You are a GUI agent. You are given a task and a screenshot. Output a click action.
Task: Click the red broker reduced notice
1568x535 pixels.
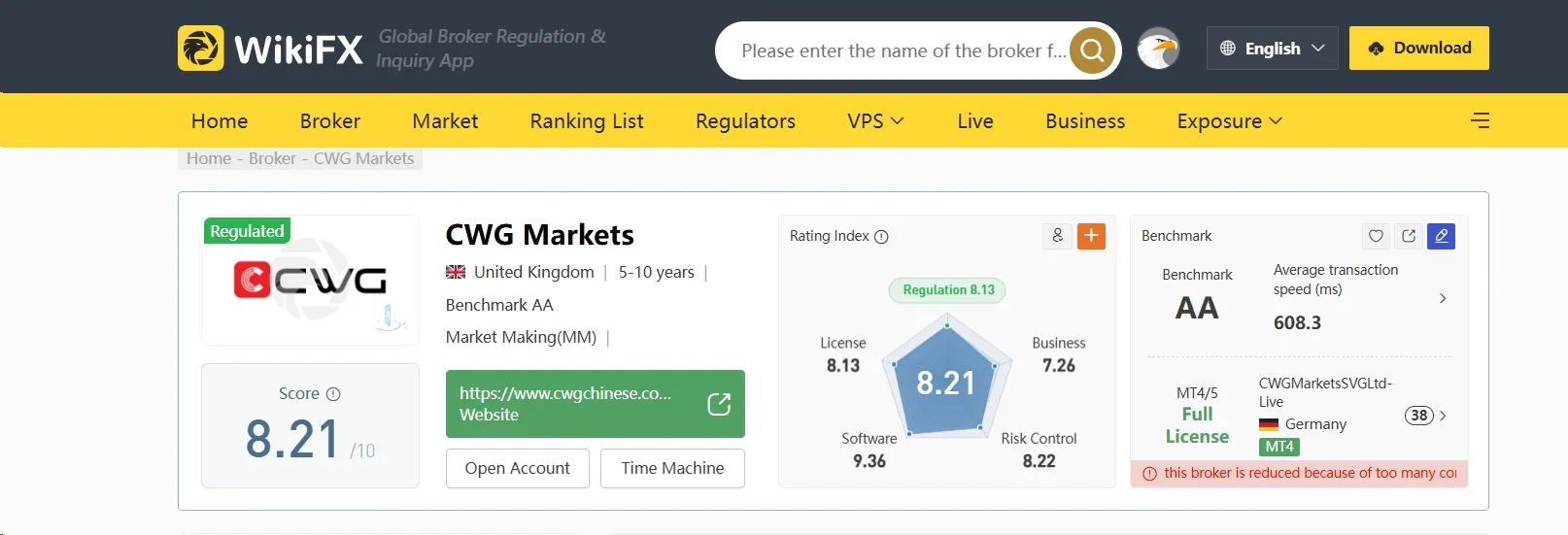1300,474
